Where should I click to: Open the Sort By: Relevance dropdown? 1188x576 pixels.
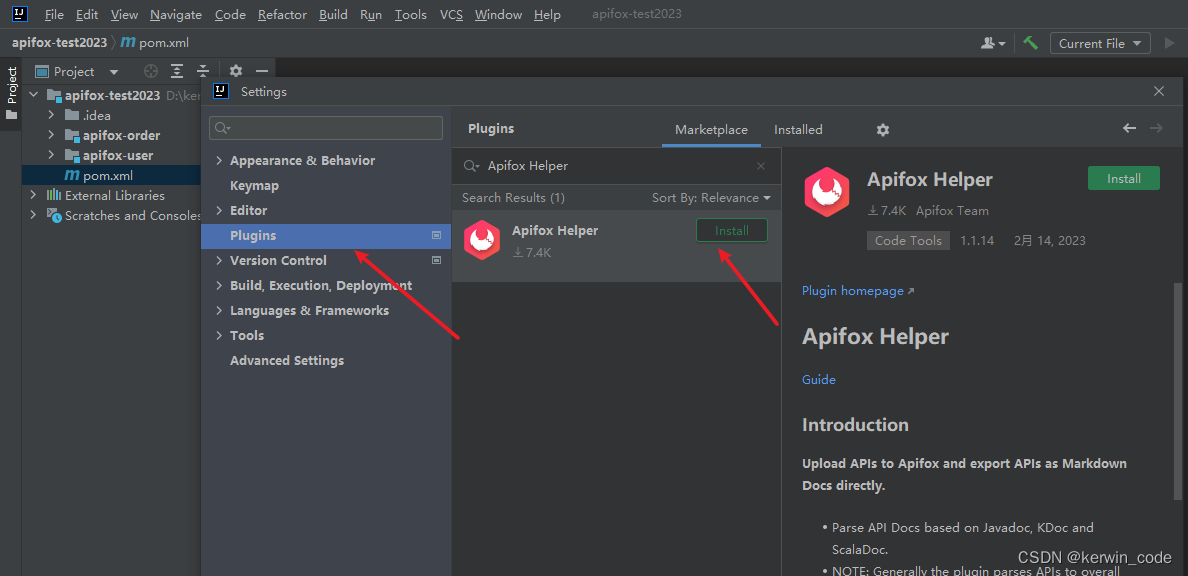(711, 198)
